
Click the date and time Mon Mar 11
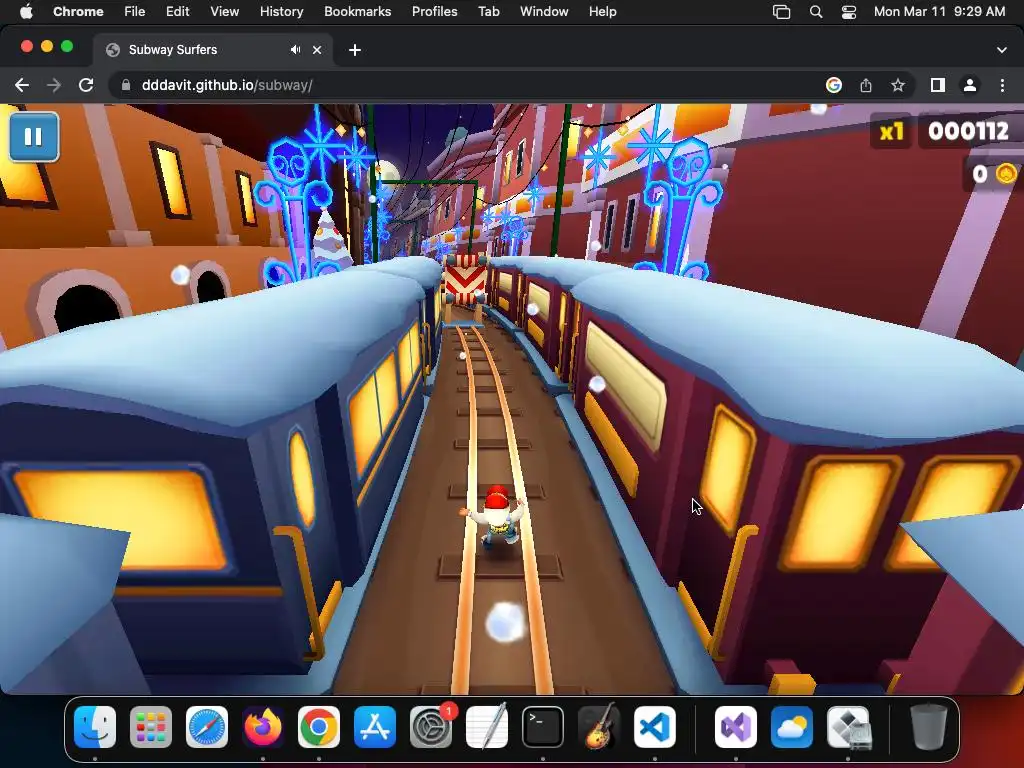coord(940,11)
